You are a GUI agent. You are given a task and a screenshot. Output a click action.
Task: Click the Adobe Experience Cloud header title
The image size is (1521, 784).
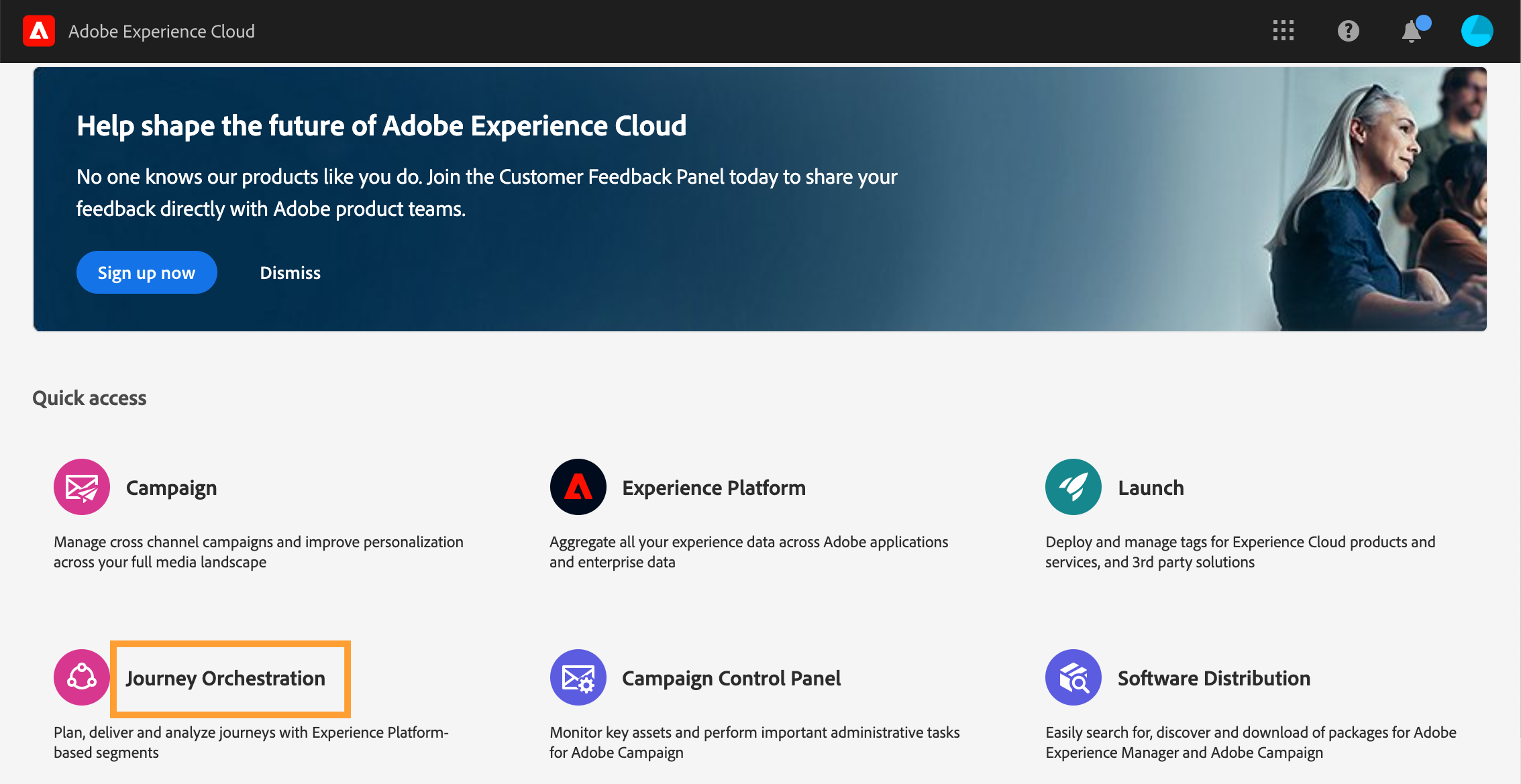click(162, 32)
